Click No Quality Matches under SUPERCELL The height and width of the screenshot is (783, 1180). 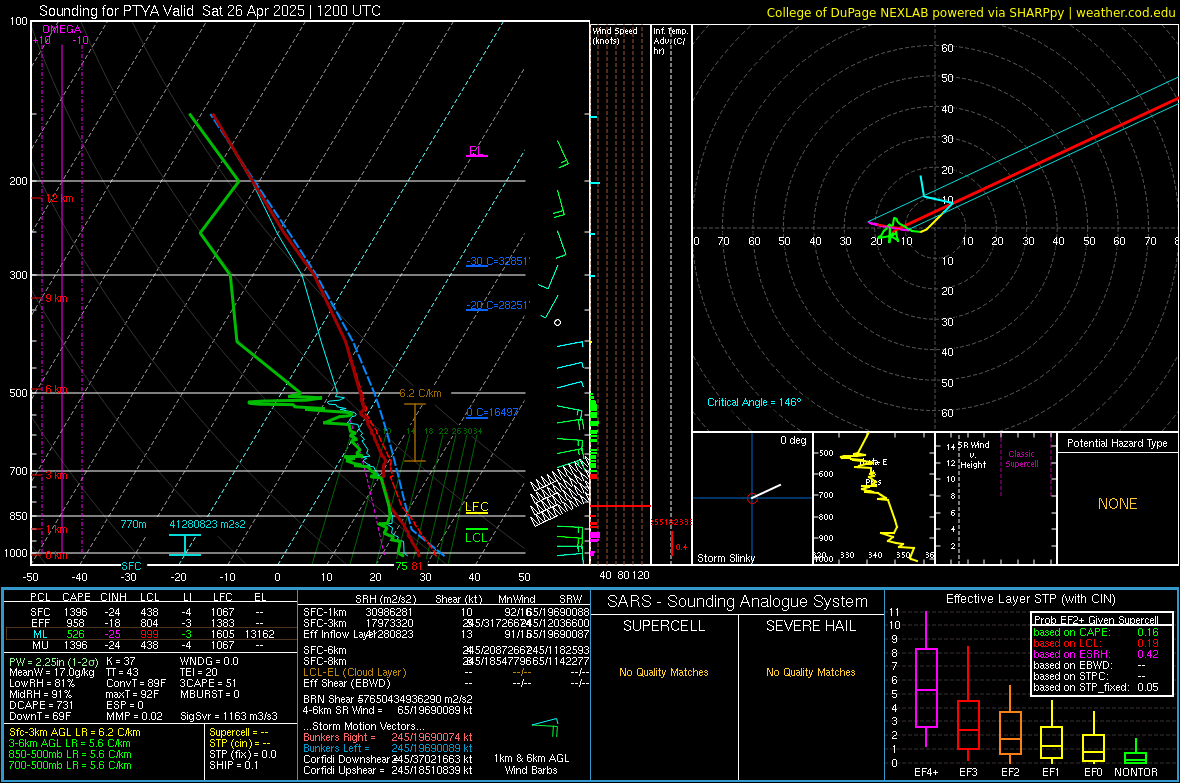pos(664,672)
